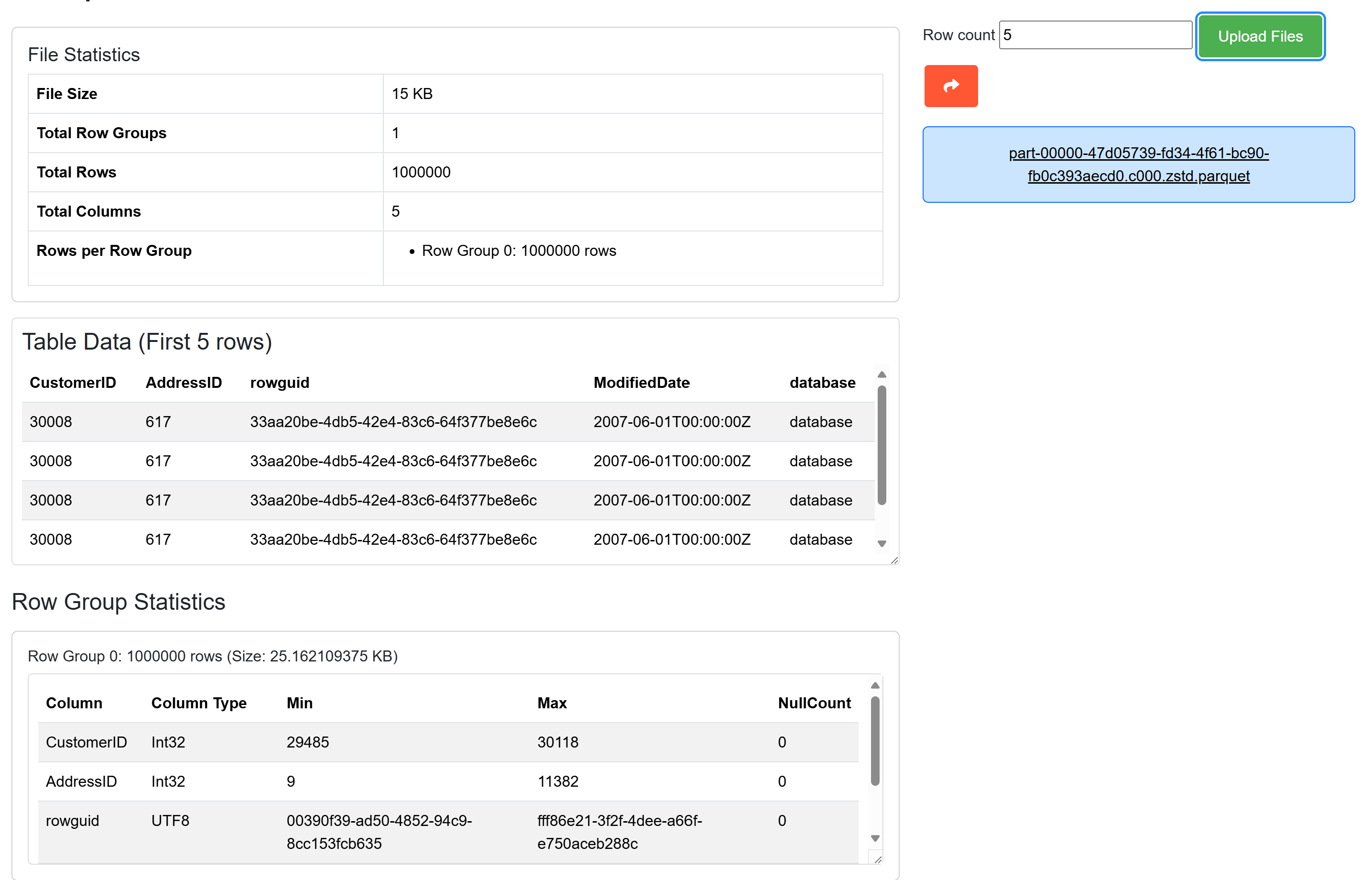Click the Table Data resize handle
The image size is (1372, 880).
[894, 560]
